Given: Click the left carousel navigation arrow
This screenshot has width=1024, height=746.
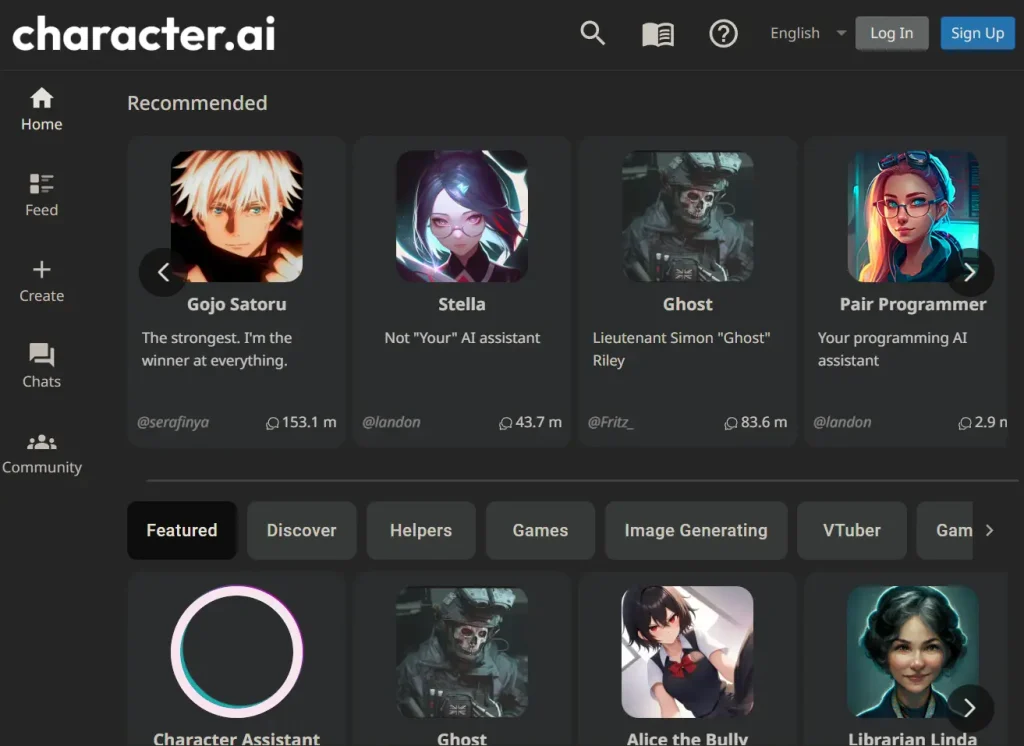Looking at the screenshot, I should [x=163, y=272].
